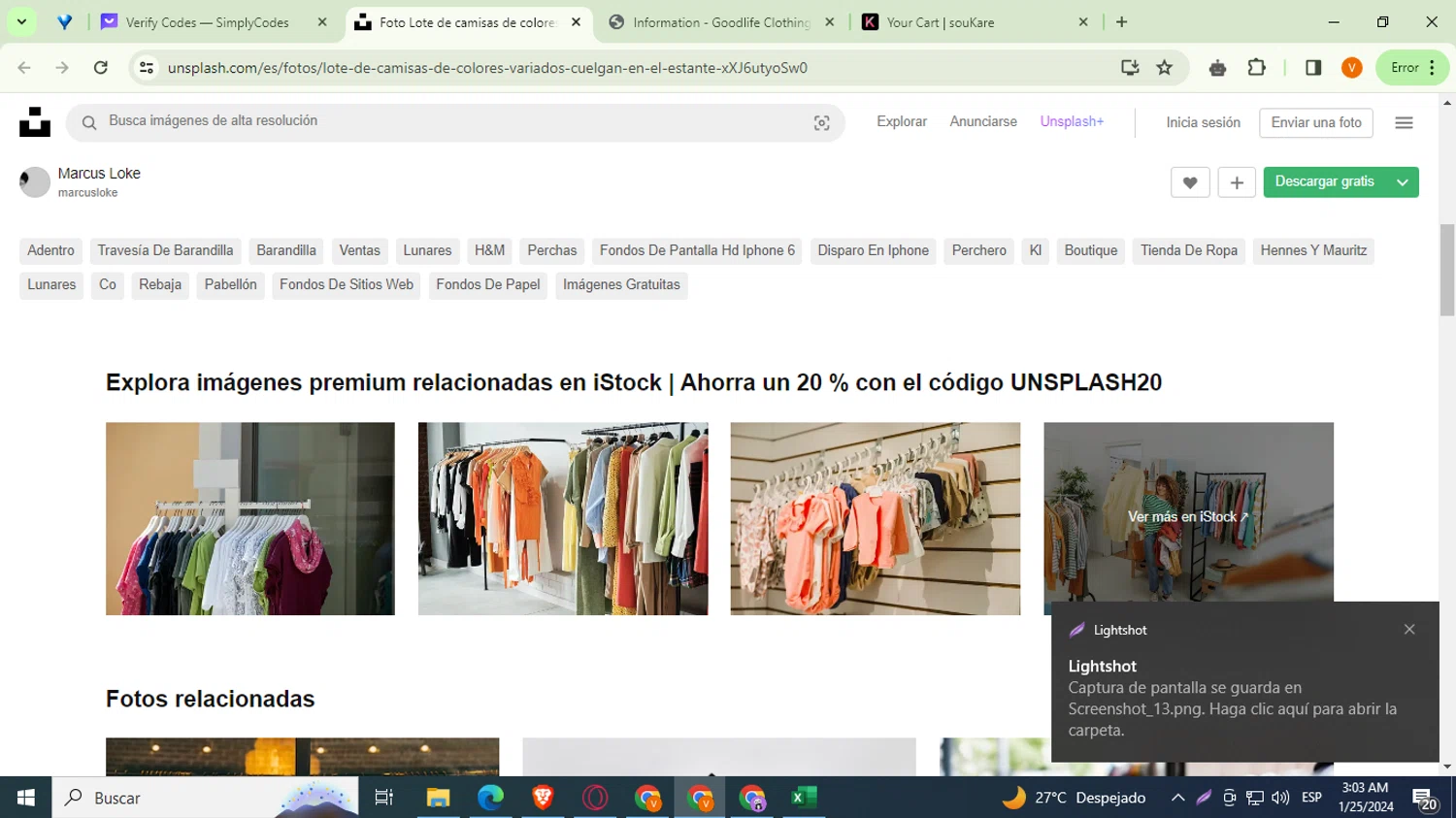
Task: Select the Boutique tag
Action: point(1091,250)
